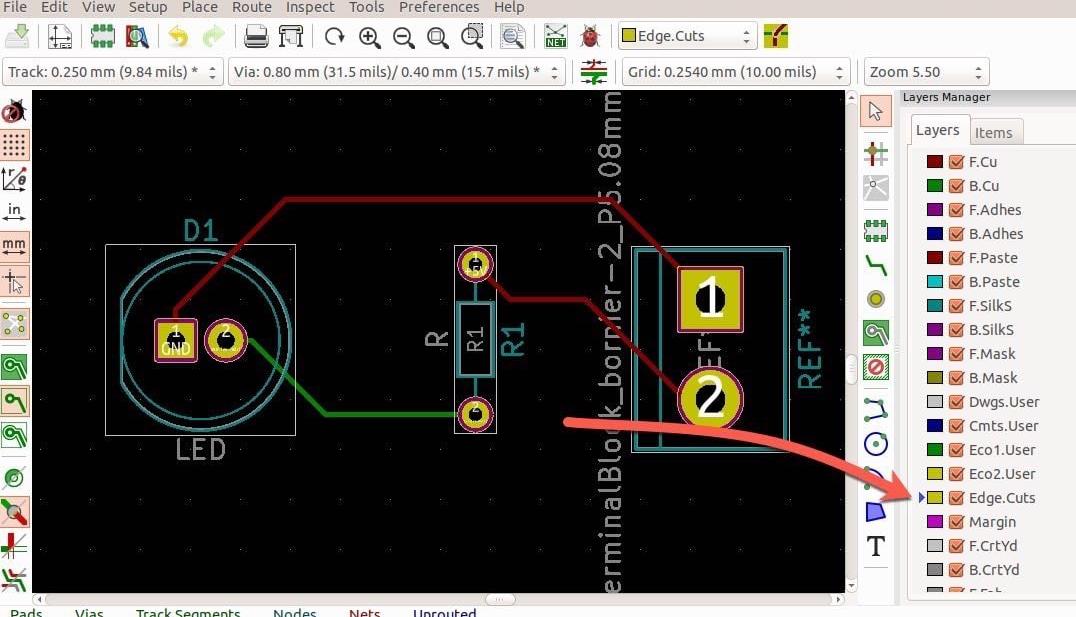
Task: Open the Route menu
Action: pos(252,7)
